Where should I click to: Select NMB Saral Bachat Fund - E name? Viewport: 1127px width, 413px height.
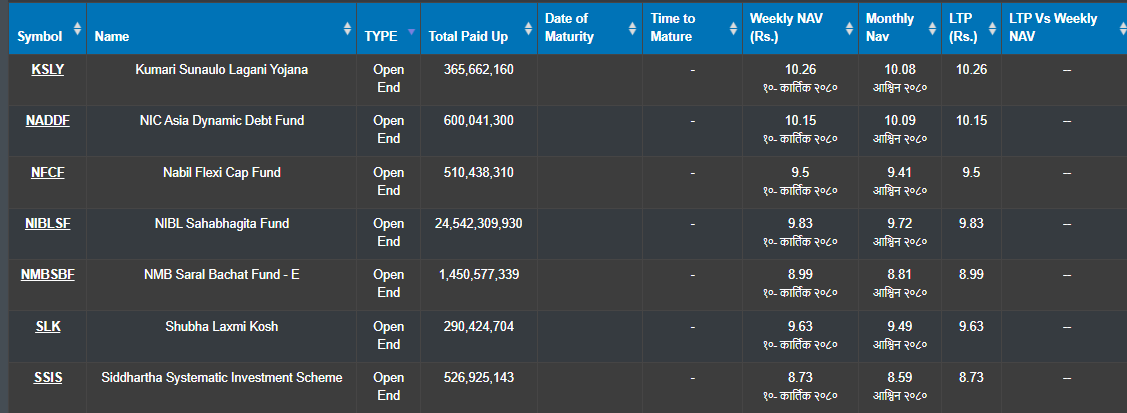[x=221, y=274]
